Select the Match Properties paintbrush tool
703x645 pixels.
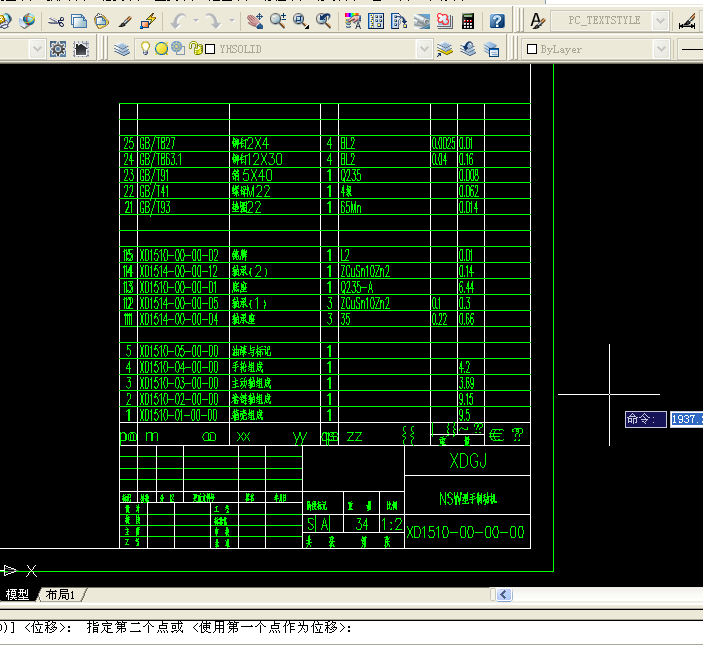125,21
